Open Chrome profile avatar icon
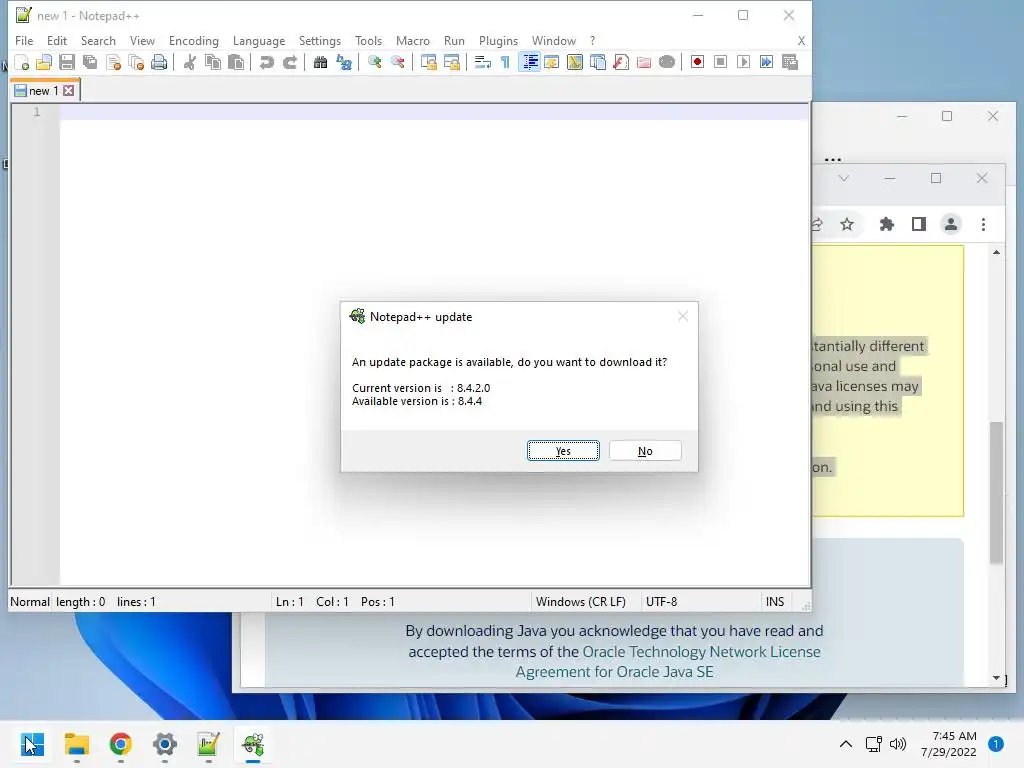The image size is (1024, 768). pos(951,225)
